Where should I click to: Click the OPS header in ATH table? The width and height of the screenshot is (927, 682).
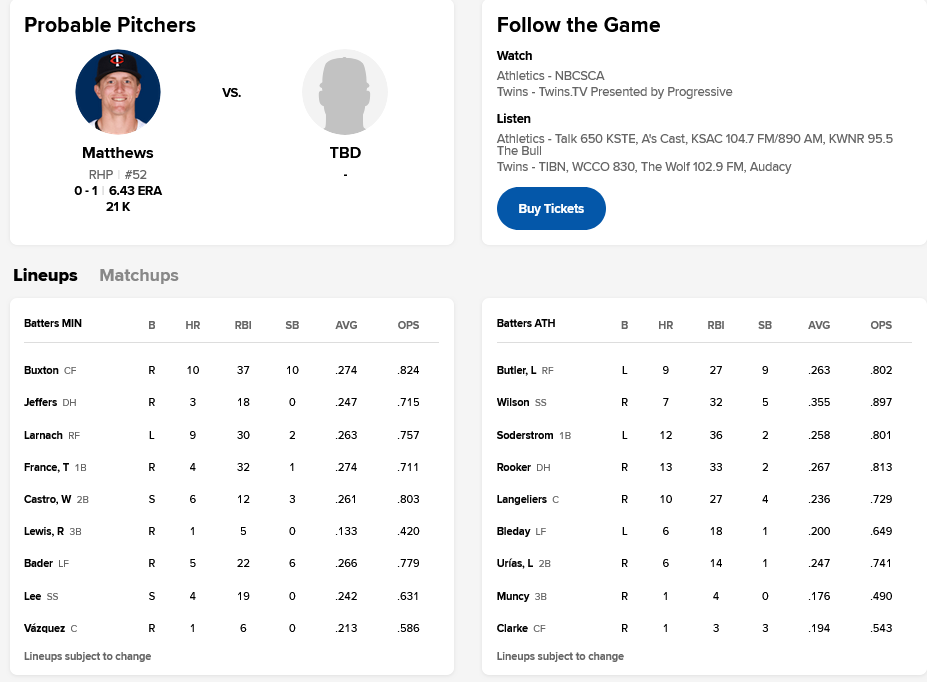880,324
